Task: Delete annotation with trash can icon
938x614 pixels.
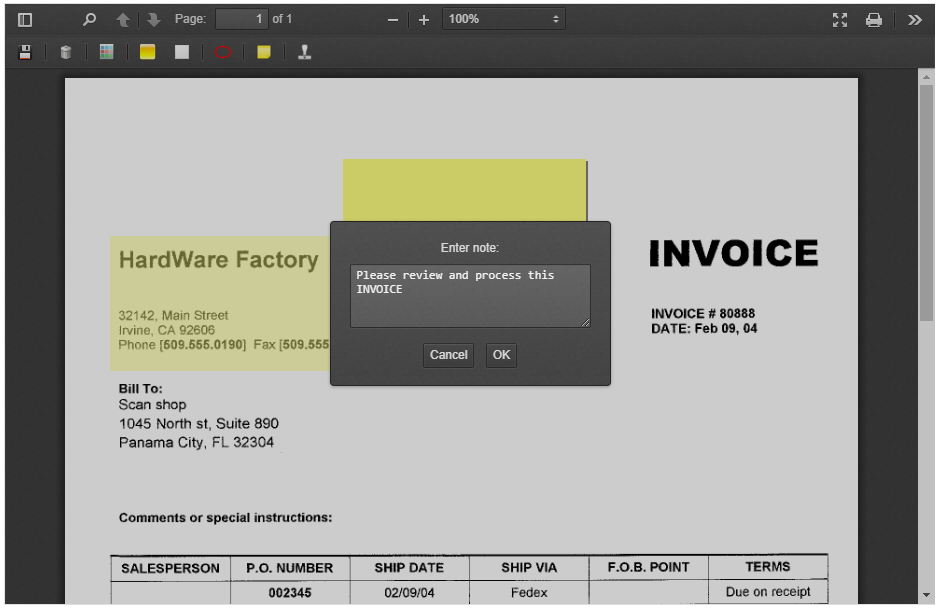Action: [66, 52]
